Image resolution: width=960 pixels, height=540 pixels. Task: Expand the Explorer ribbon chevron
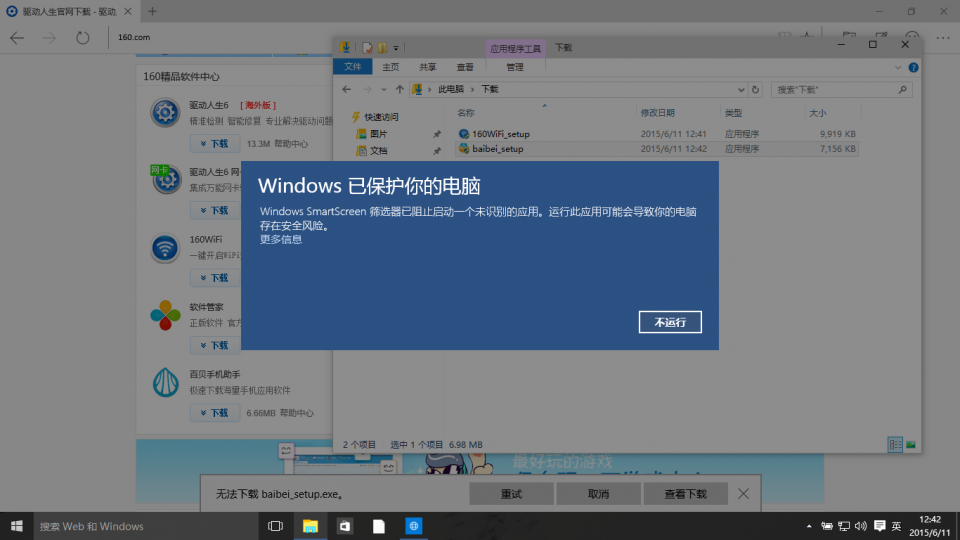[x=898, y=67]
